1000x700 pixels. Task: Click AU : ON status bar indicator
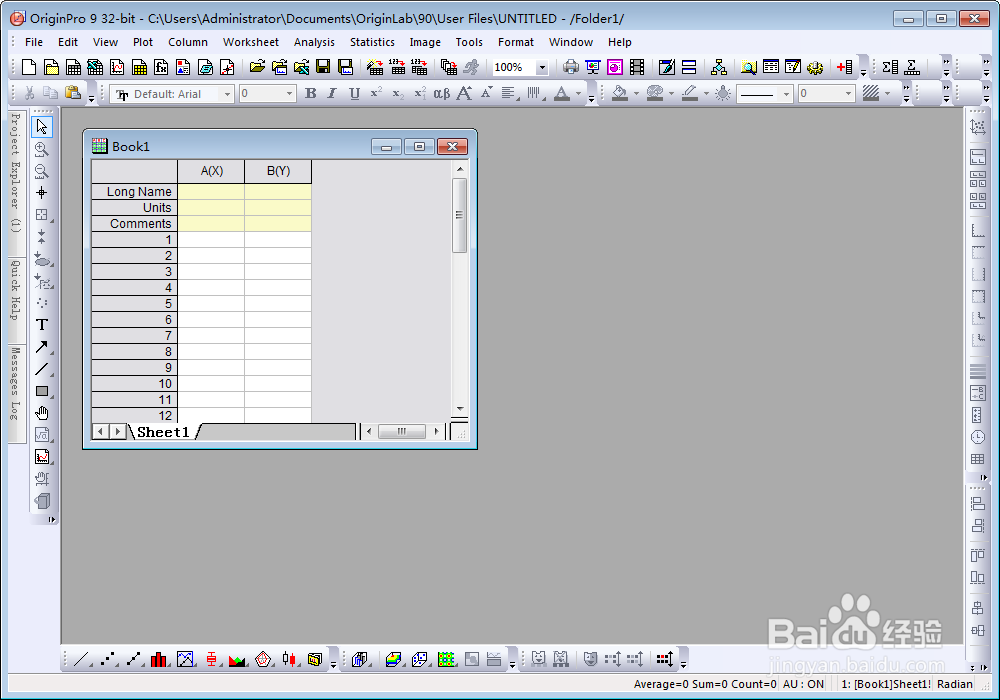[x=803, y=684]
